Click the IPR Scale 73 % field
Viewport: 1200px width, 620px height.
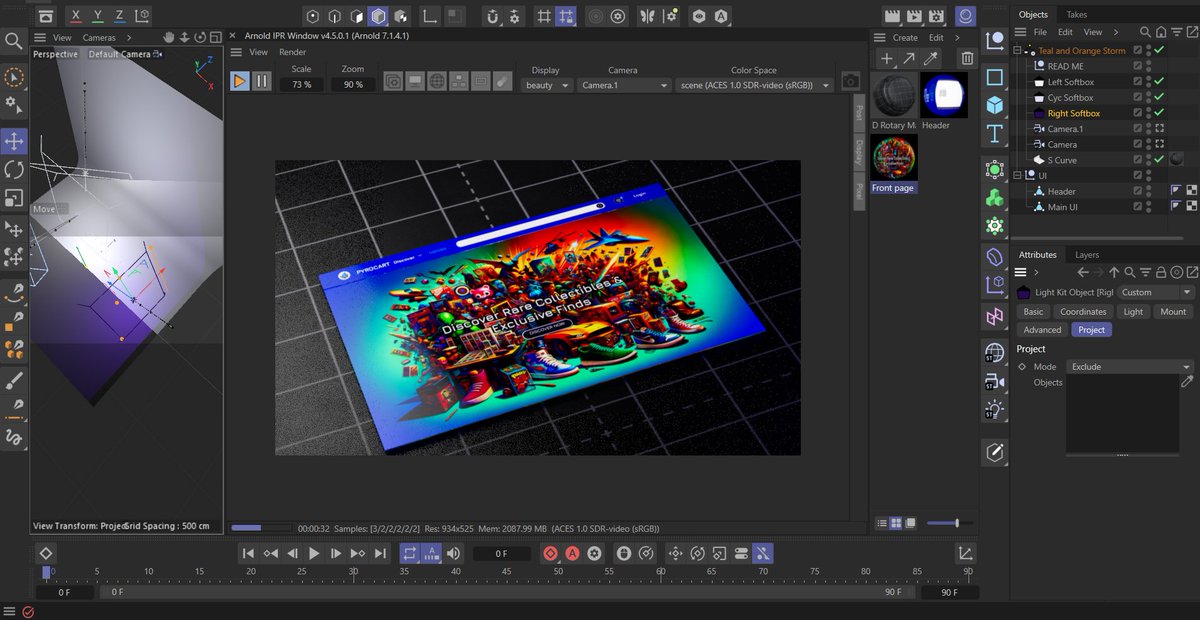click(301, 85)
